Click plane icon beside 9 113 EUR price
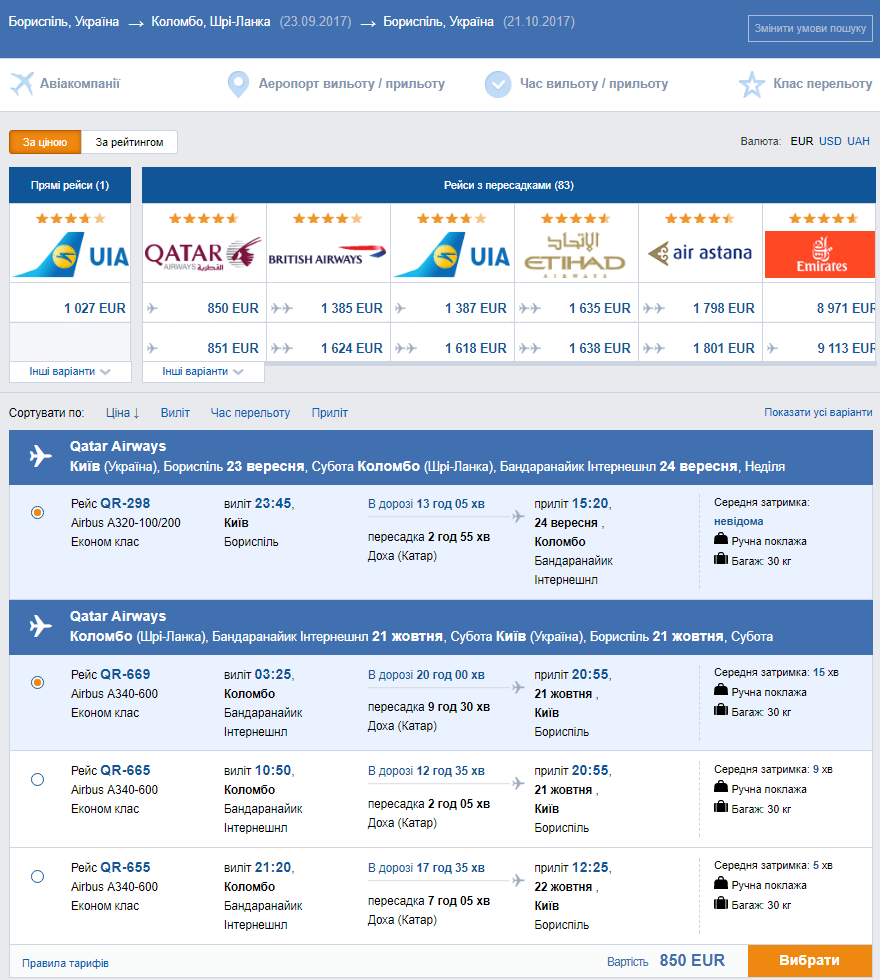Image resolution: width=880 pixels, height=980 pixels. (x=772, y=348)
